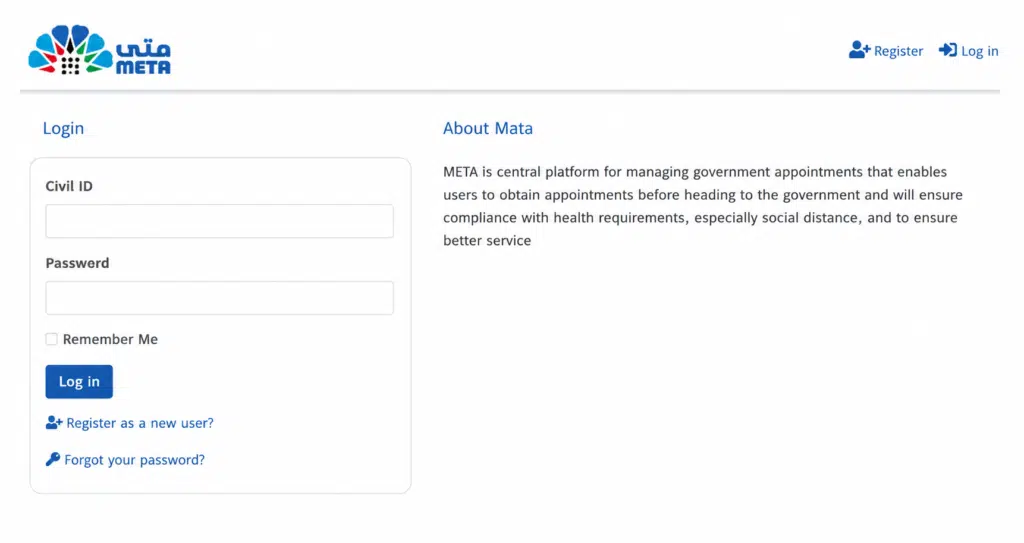Follow the 'Register as a new user?' link

140,423
